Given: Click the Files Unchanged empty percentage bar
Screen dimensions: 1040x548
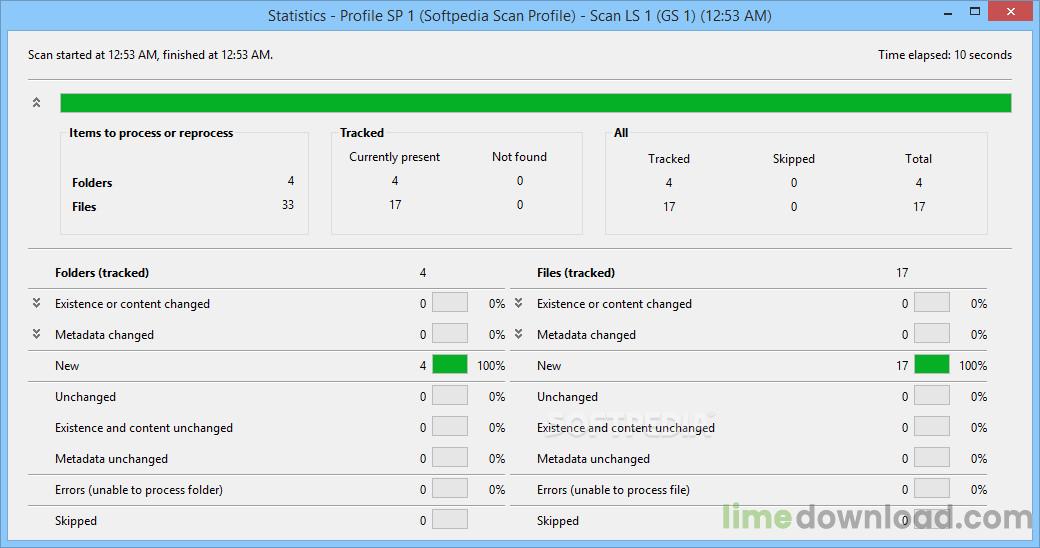Looking at the screenshot, I should pyautogui.click(x=932, y=396).
